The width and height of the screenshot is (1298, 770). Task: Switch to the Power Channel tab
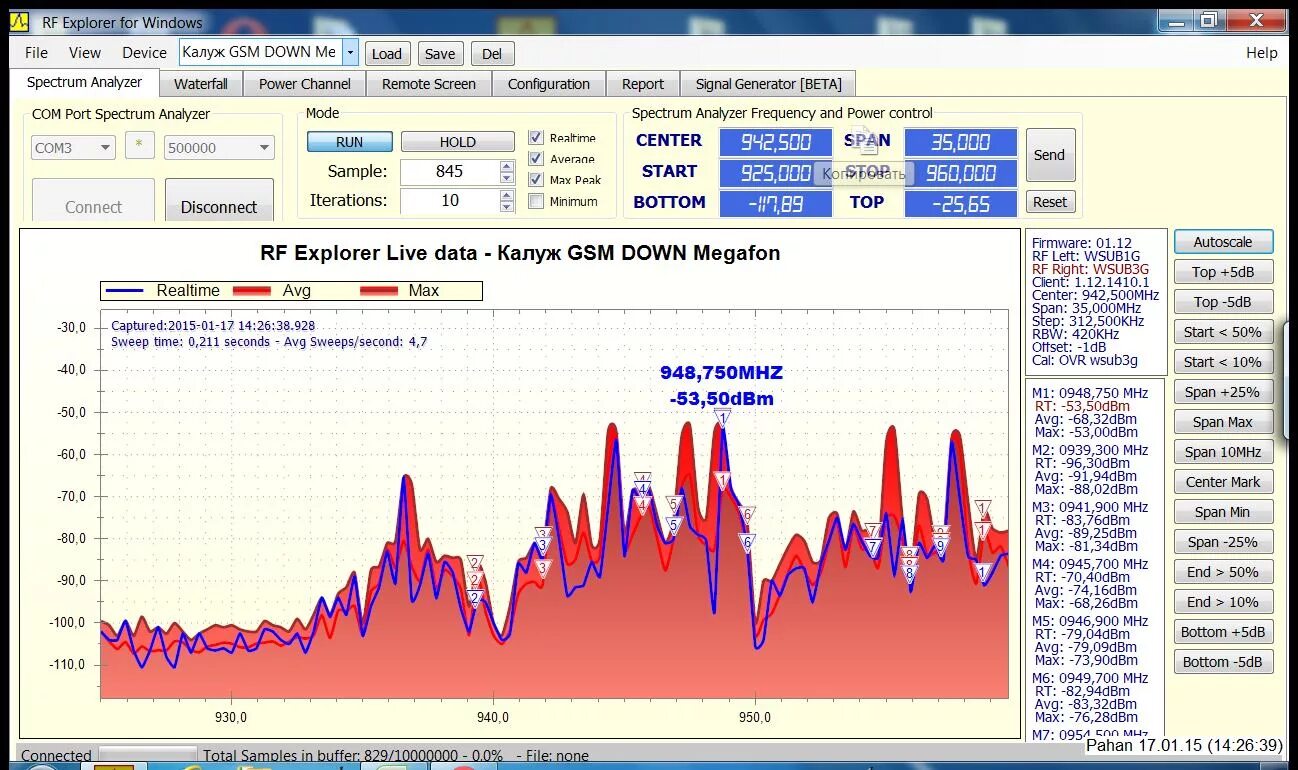(305, 84)
